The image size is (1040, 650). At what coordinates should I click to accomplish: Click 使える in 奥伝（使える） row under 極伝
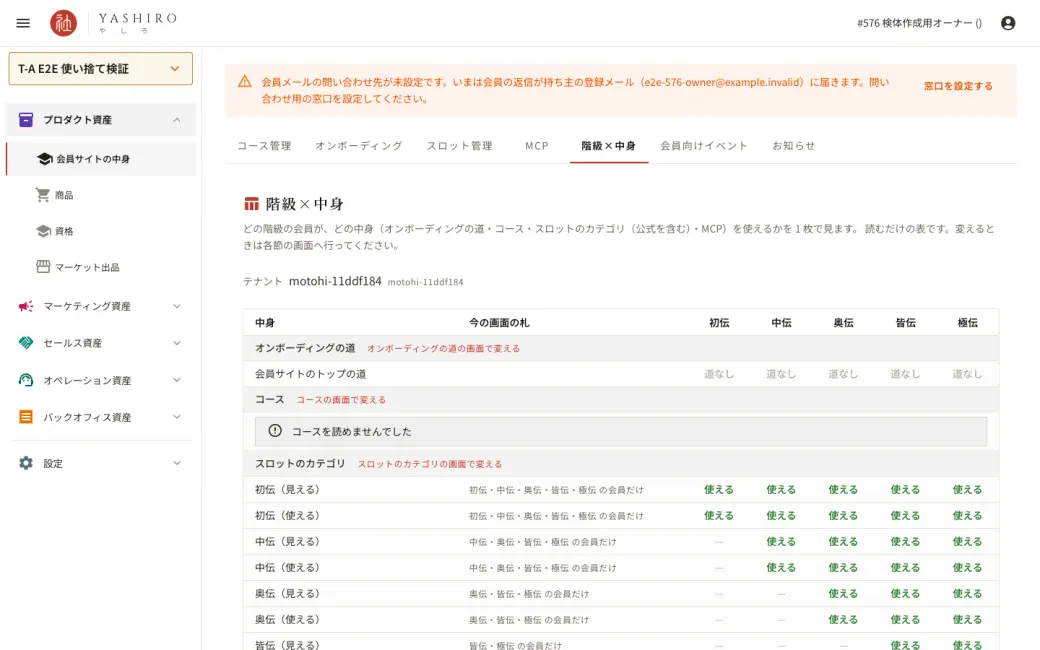click(968, 619)
